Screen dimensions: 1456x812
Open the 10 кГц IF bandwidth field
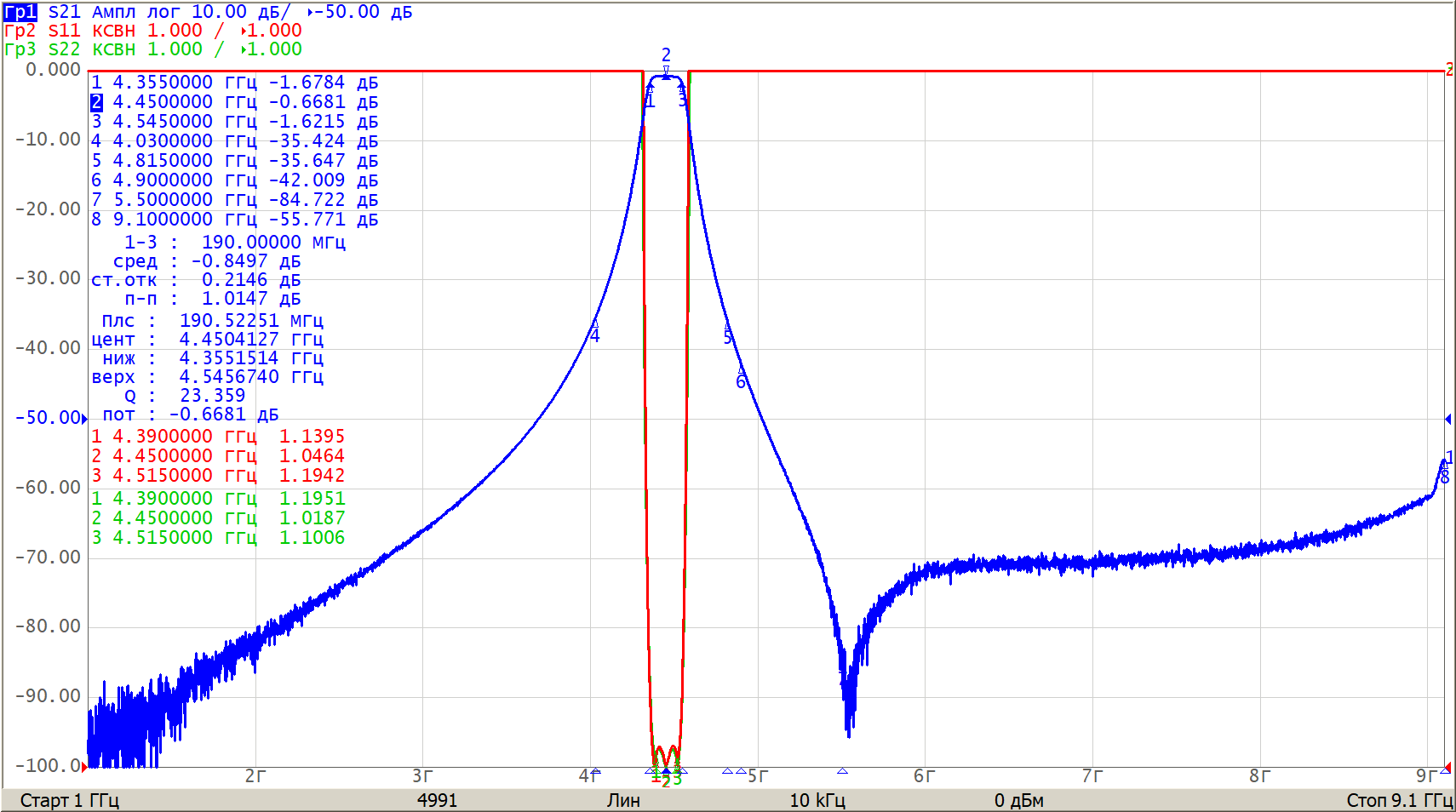coord(817,800)
